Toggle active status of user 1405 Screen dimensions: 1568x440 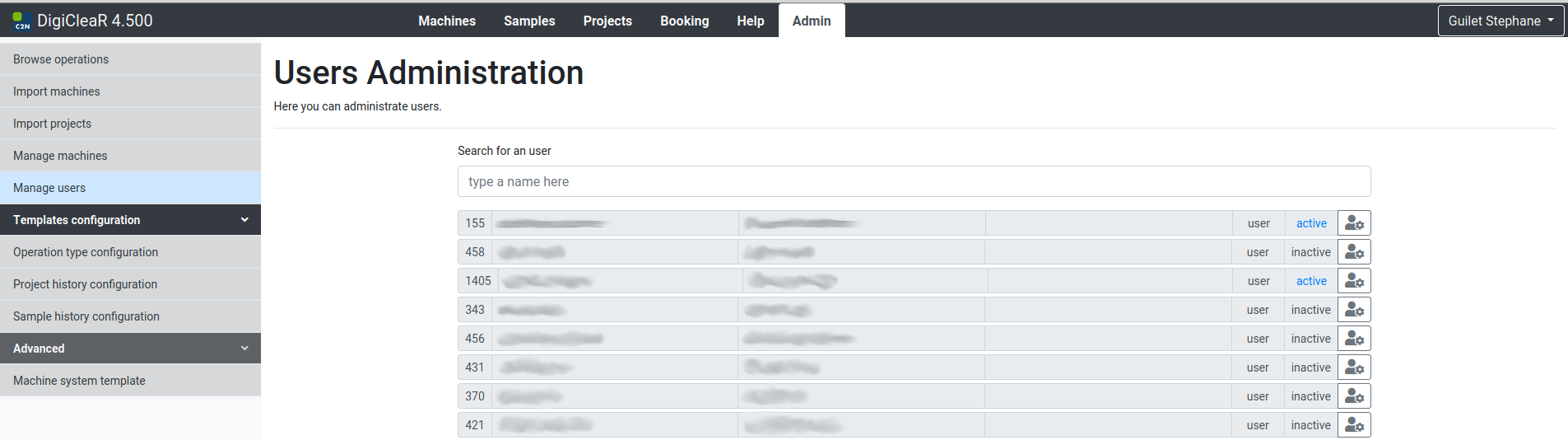coord(1311,281)
